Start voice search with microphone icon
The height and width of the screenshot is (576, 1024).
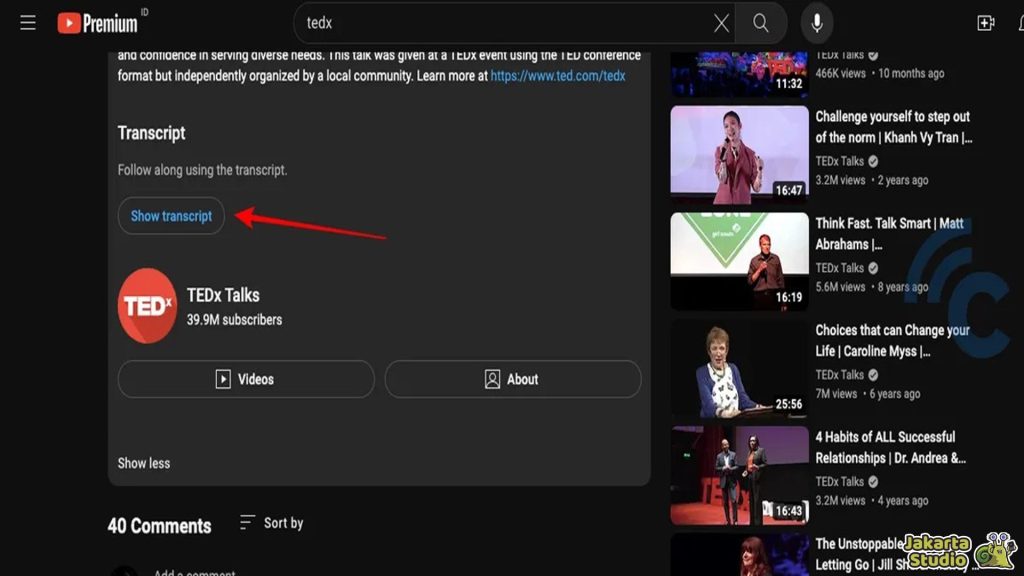click(817, 23)
